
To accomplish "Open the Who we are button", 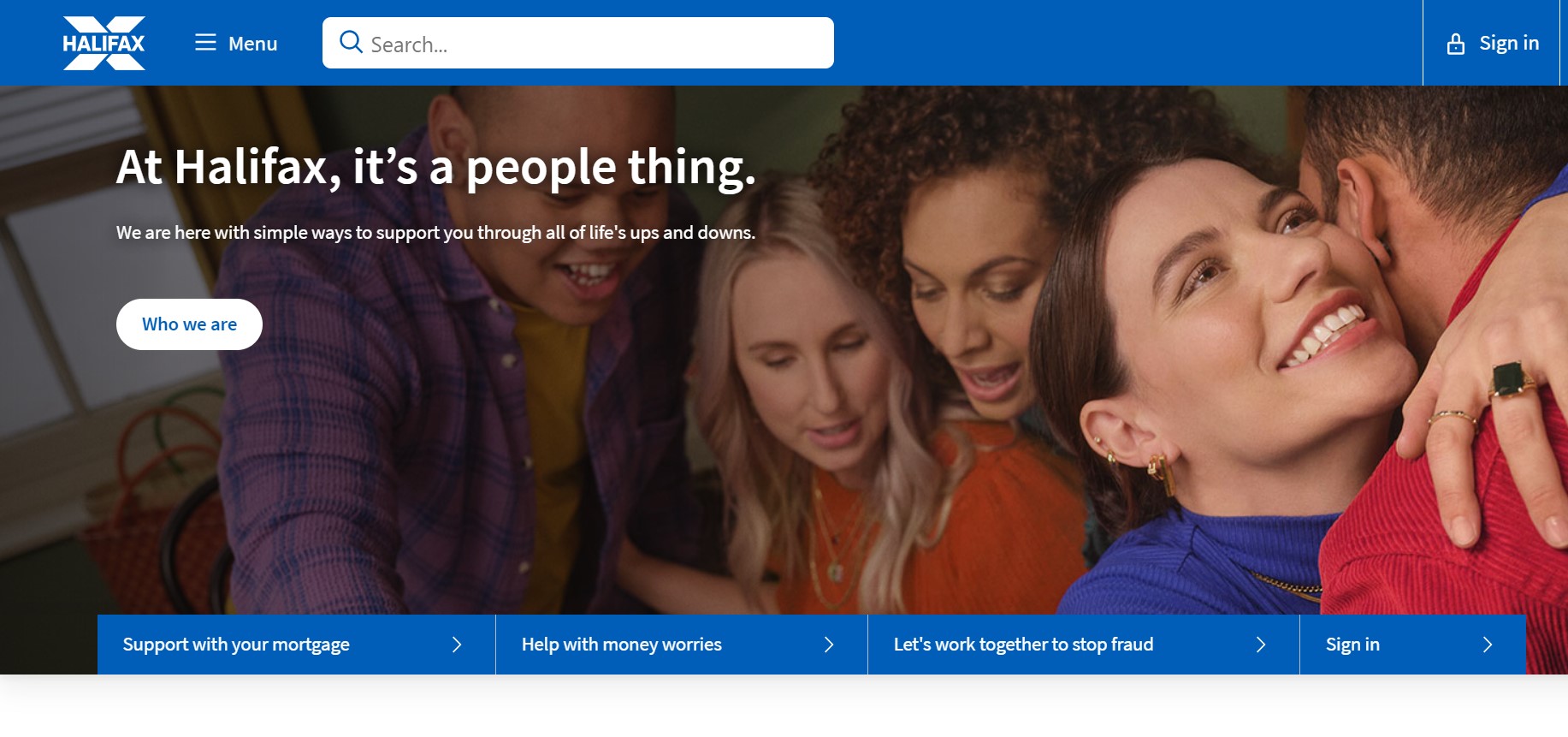I will (x=189, y=324).
